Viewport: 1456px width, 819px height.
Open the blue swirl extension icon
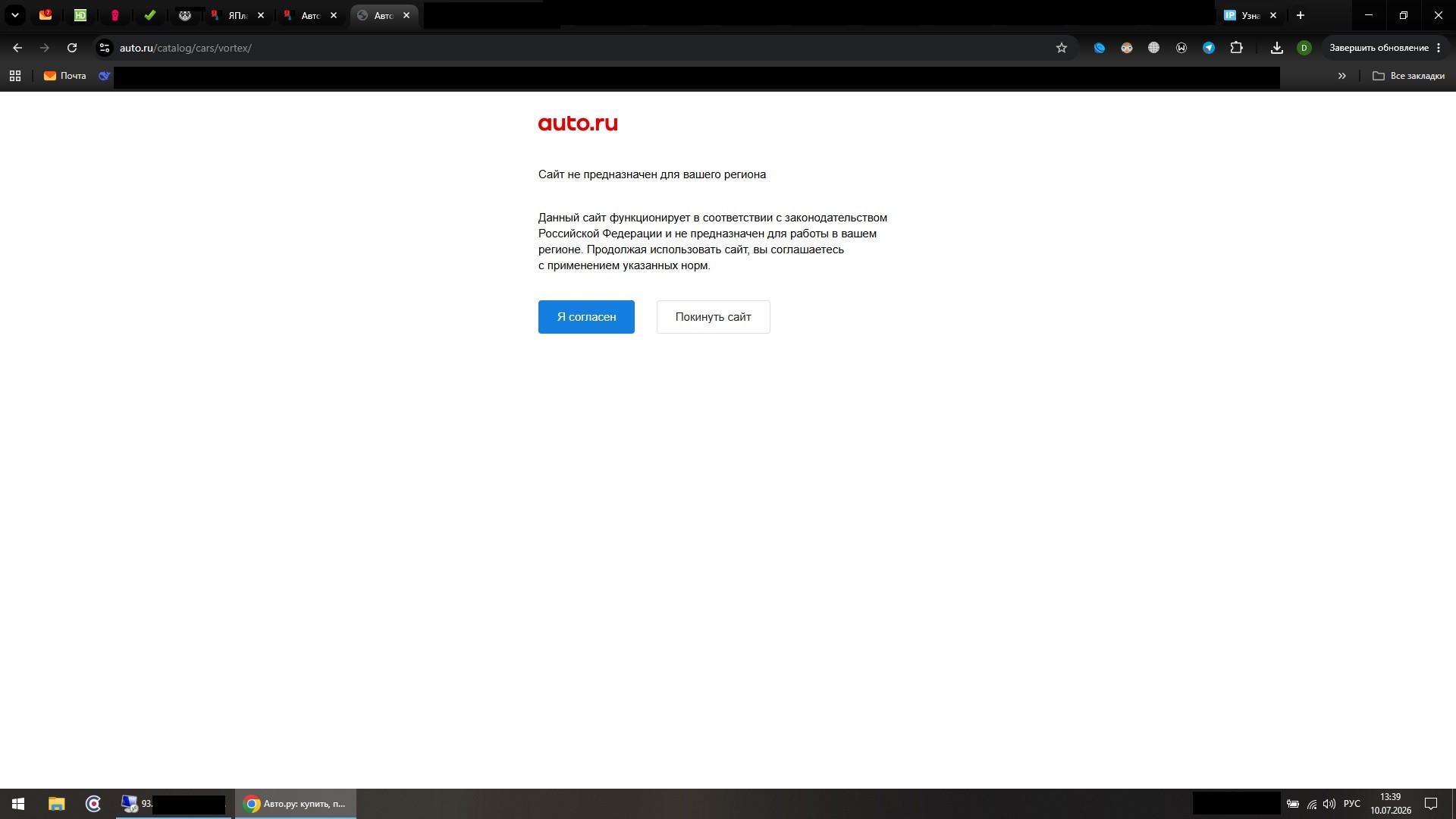click(x=1100, y=48)
